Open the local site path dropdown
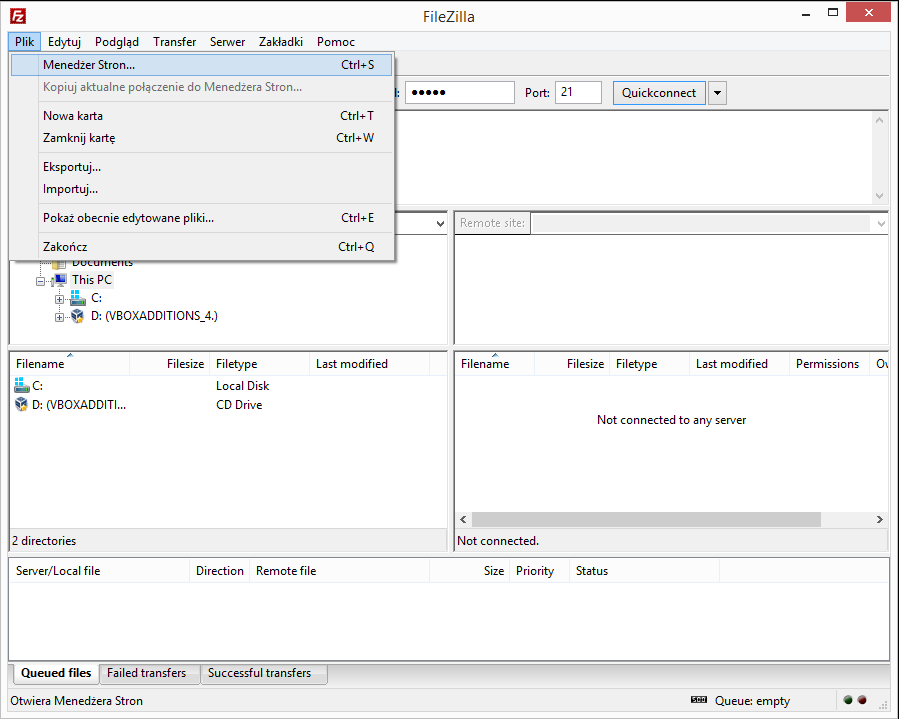This screenshot has width=899, height=719. [x=440, y=224]
